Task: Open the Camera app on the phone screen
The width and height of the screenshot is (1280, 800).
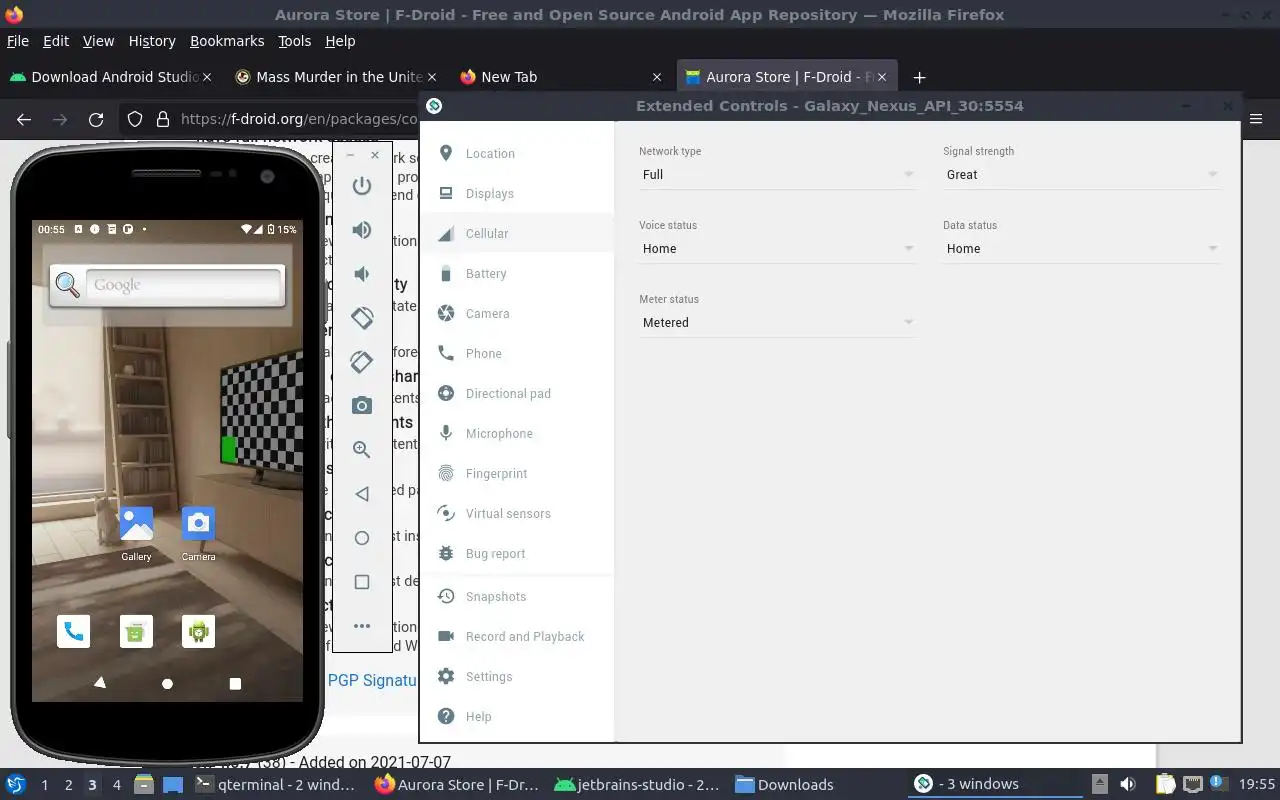Action: (x=198, y=532)
